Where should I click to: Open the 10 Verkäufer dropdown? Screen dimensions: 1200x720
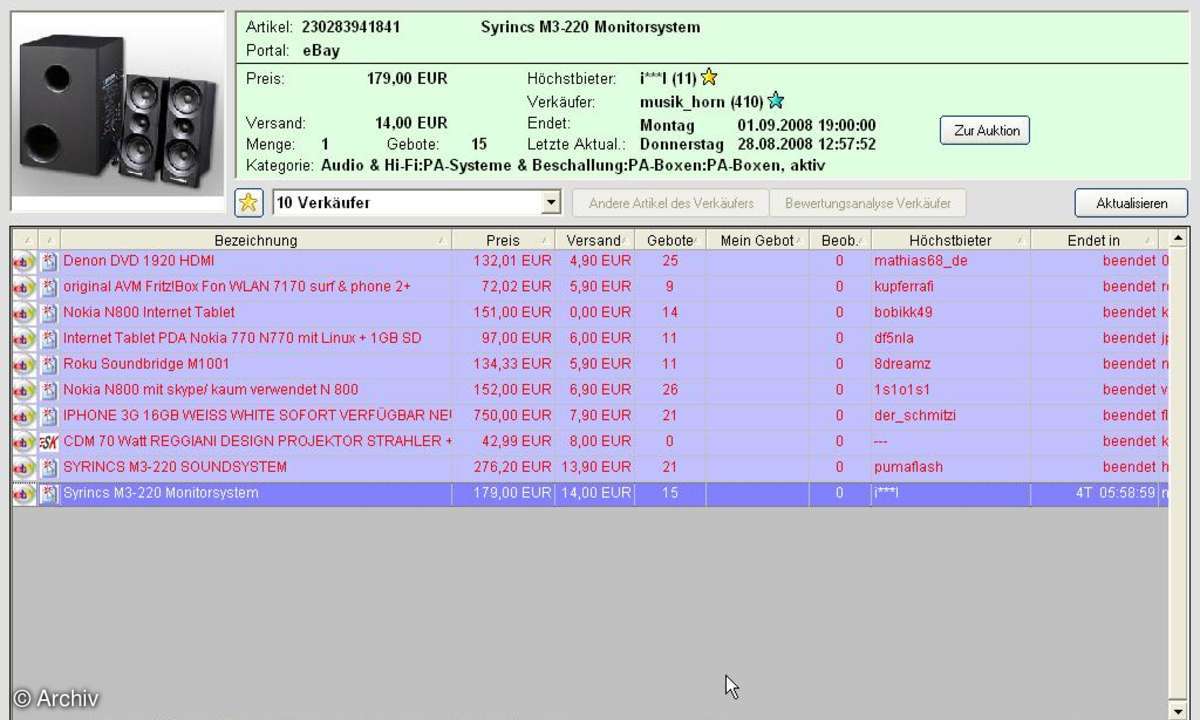click(x=550, y=203)
